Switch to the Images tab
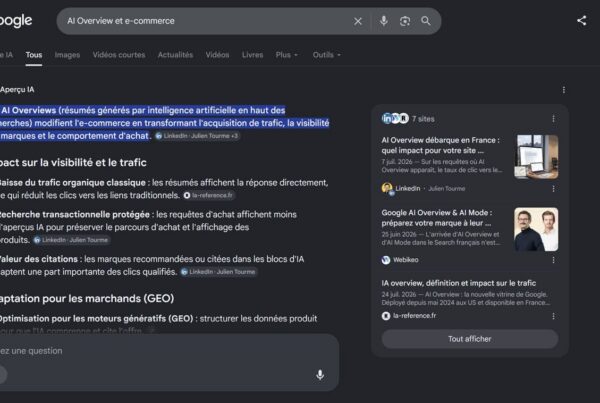The width and height of the screenshot is (600, 403). coord(67,55)
